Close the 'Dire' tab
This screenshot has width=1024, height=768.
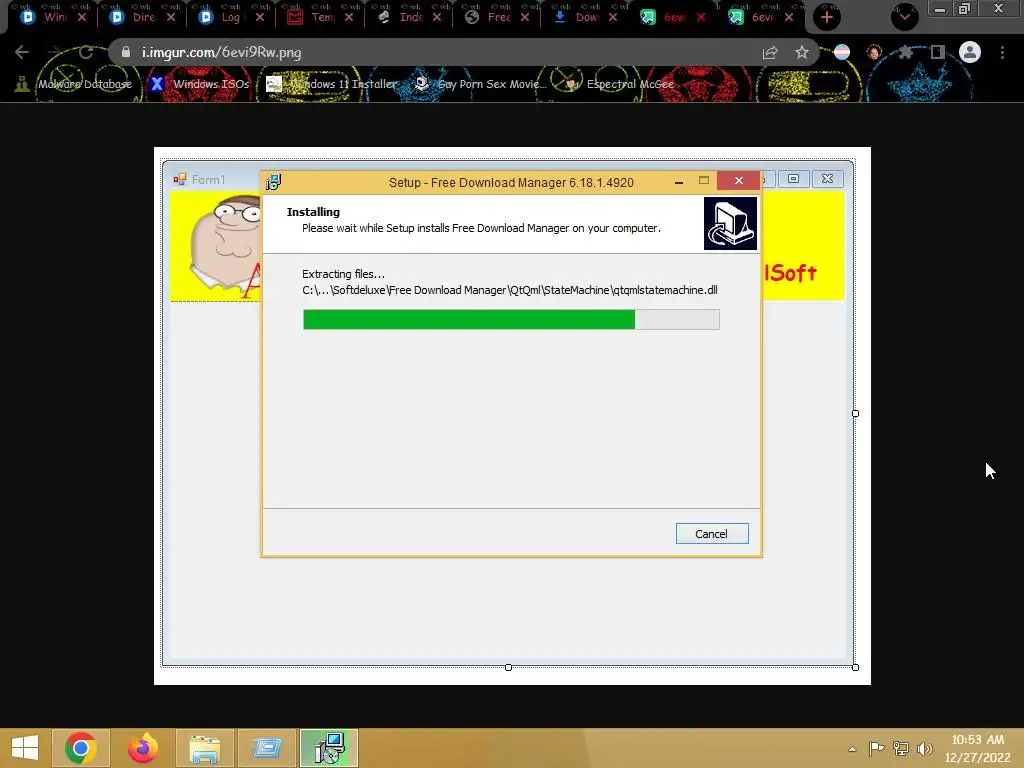tap(170, 17)
